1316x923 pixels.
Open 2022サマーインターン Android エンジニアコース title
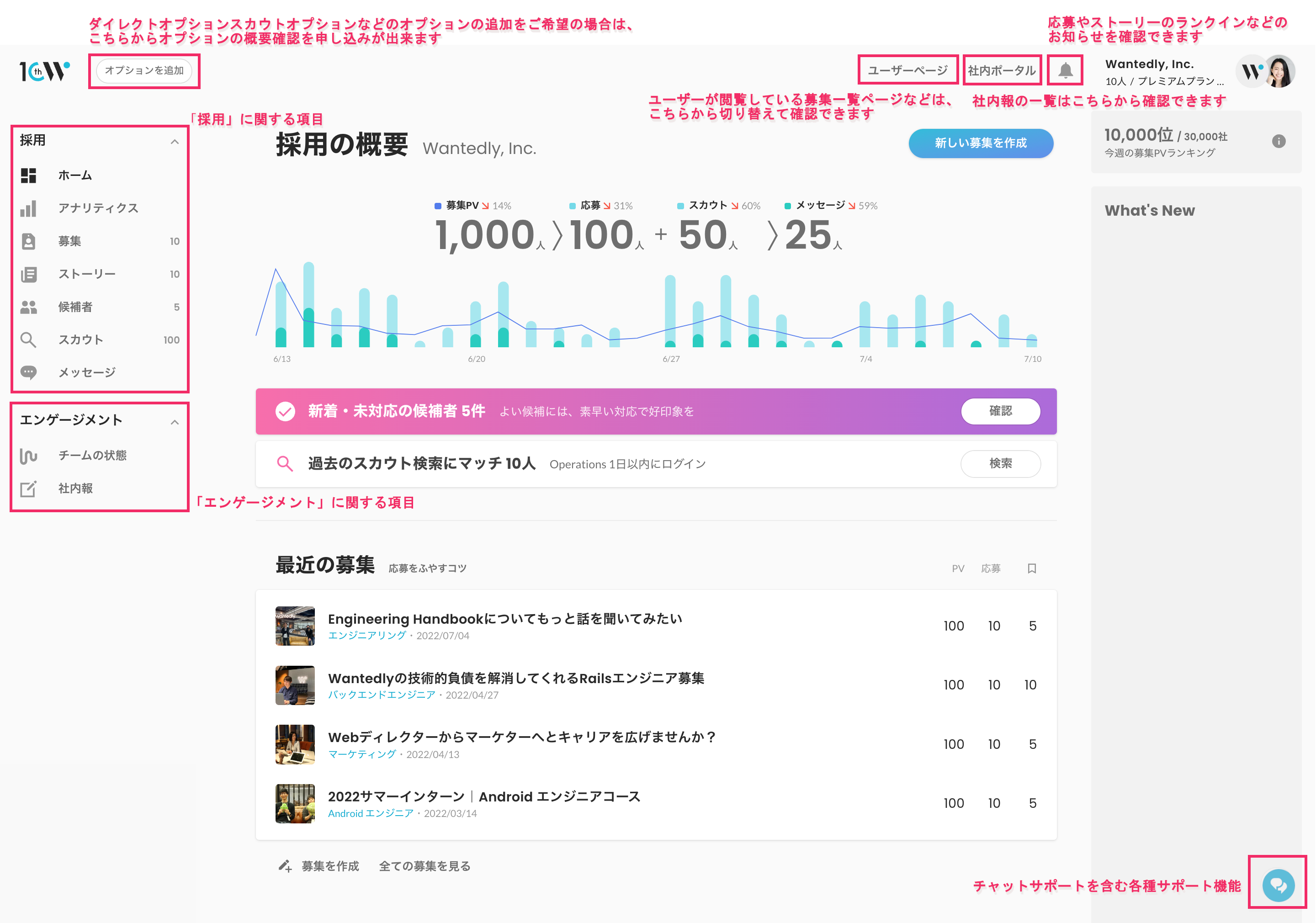click(x=484, y=797)
